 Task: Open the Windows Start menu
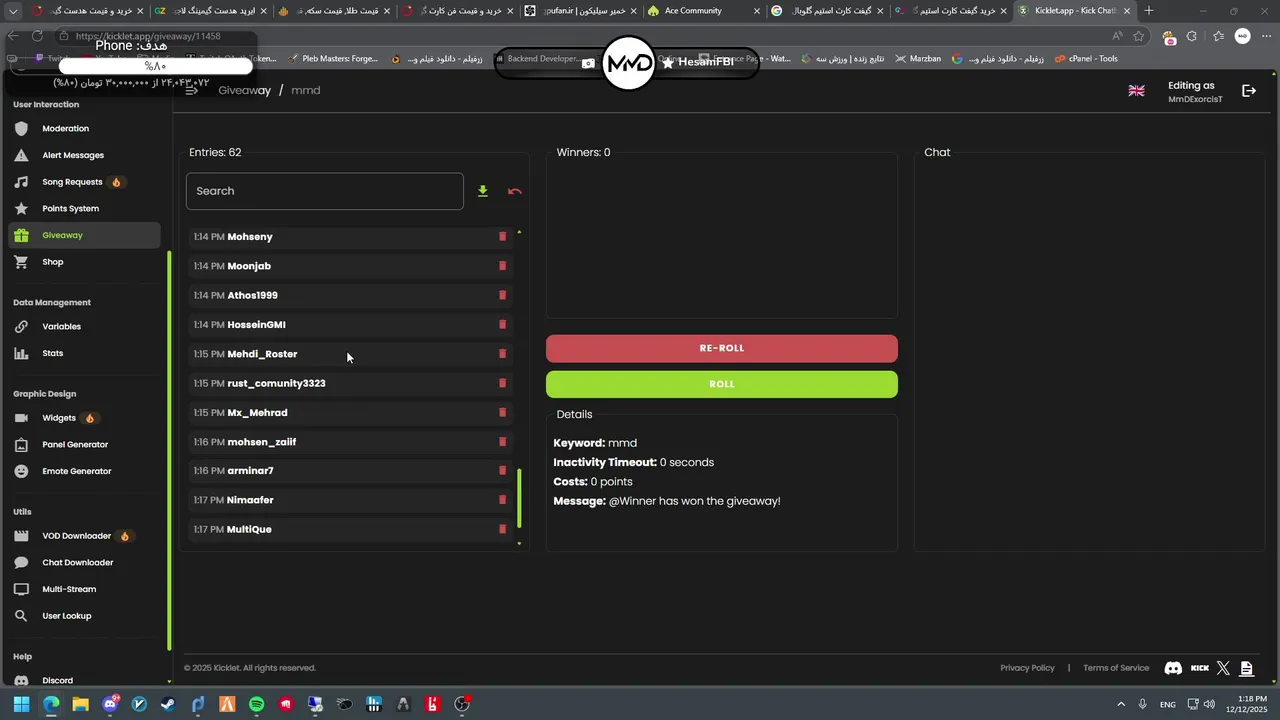click(x=21, y=704)
